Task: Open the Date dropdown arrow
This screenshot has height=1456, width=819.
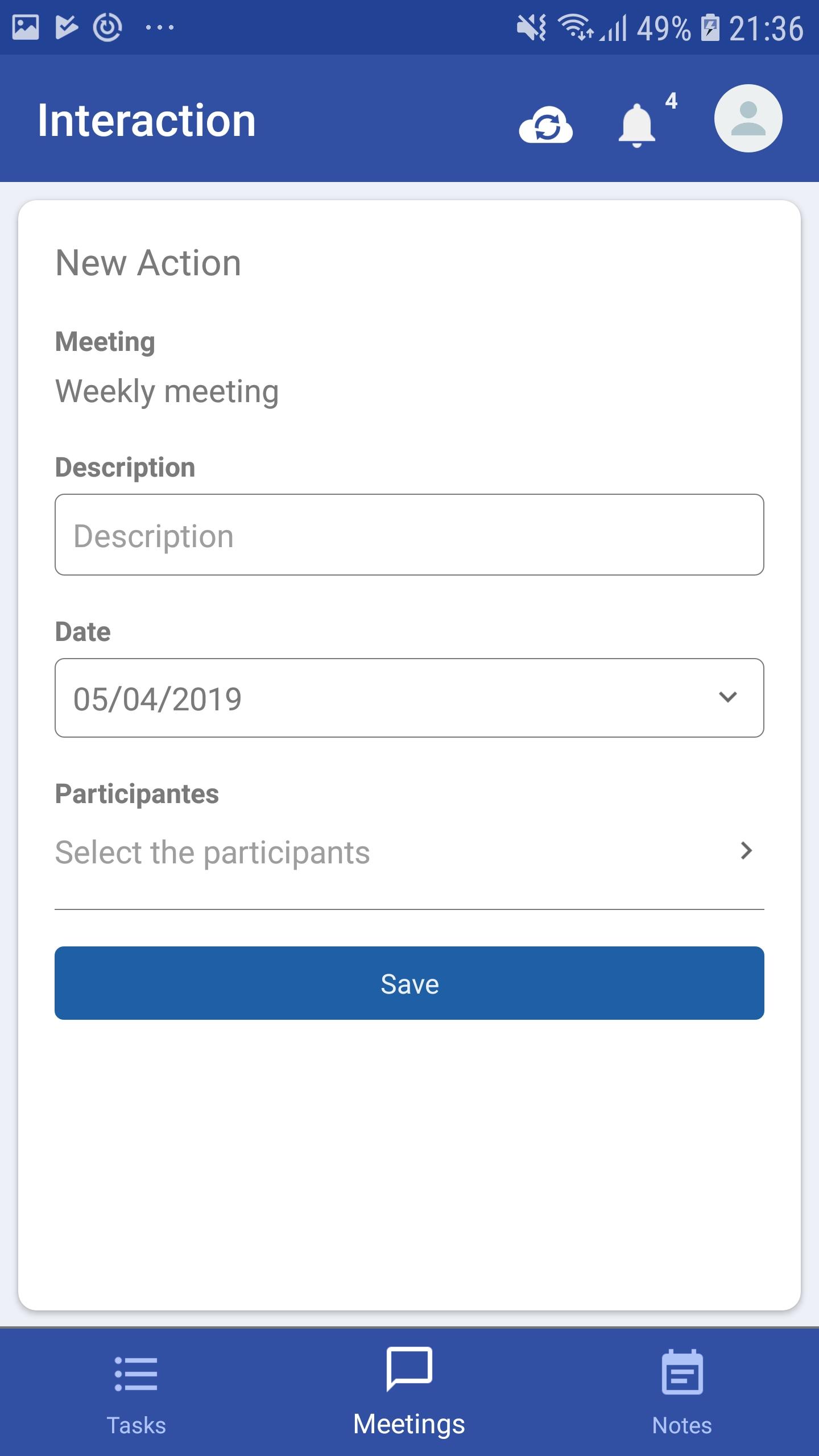Action: pyautogui.click(x=728, y=697)
